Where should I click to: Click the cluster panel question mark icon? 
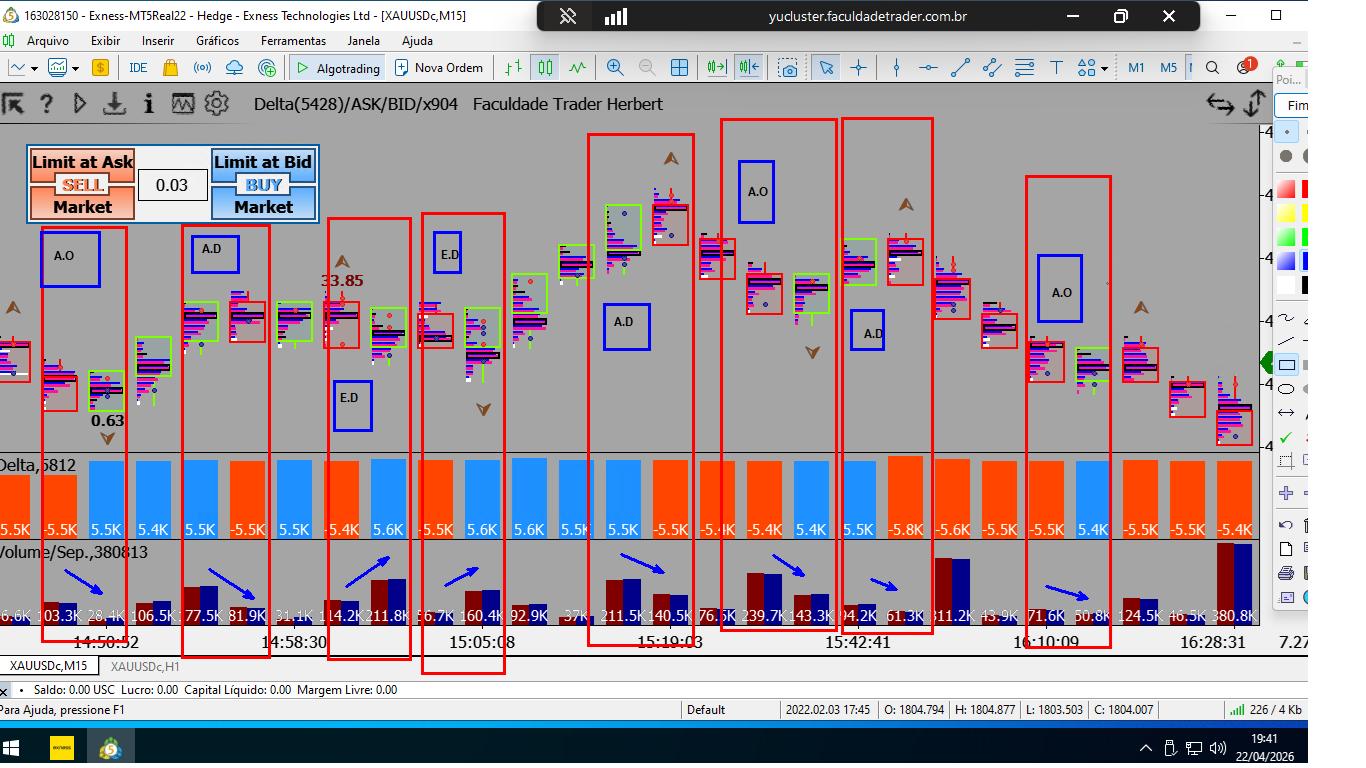click(46, 104)
